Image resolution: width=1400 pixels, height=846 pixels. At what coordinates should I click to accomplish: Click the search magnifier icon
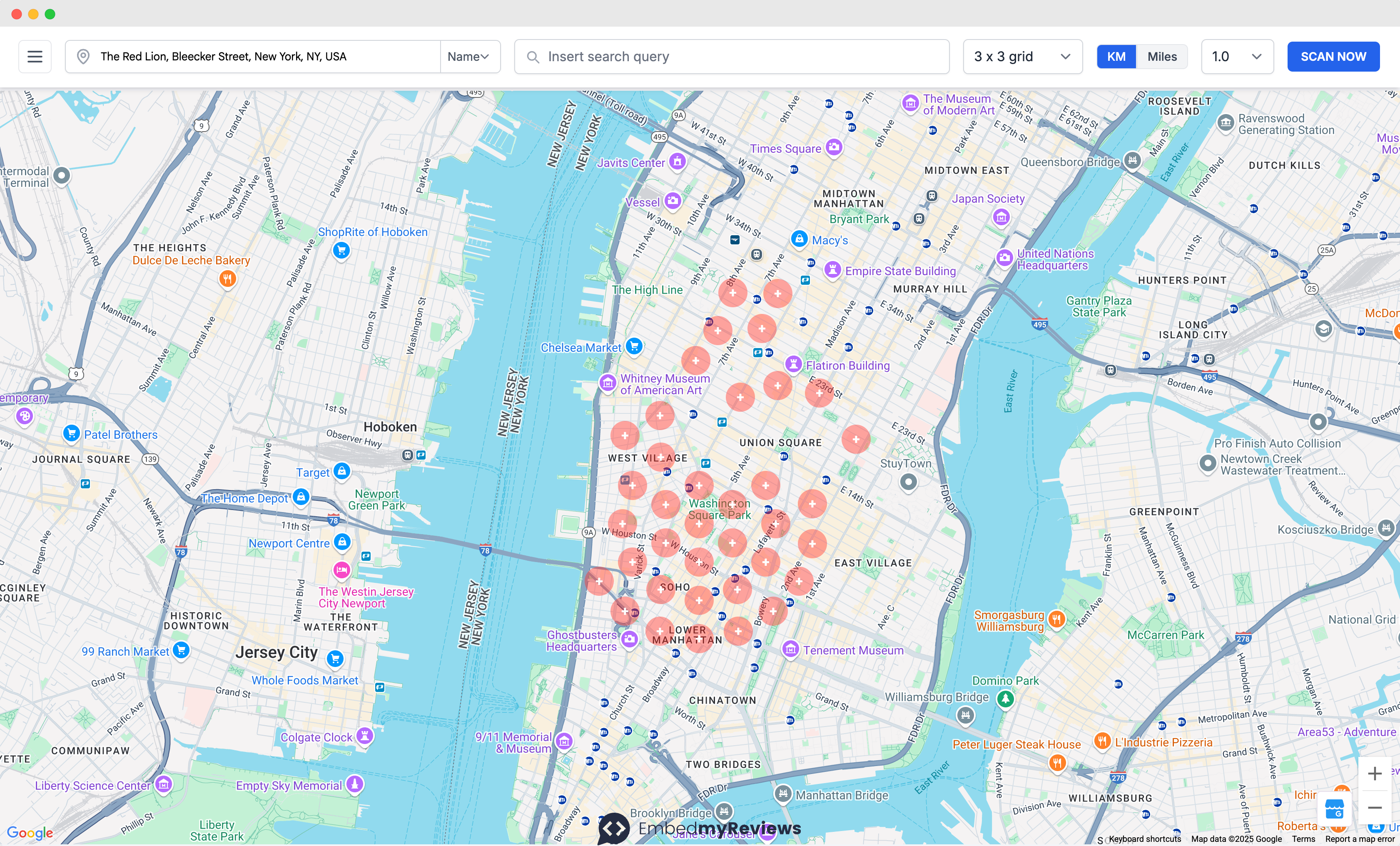tap(532, 57)
